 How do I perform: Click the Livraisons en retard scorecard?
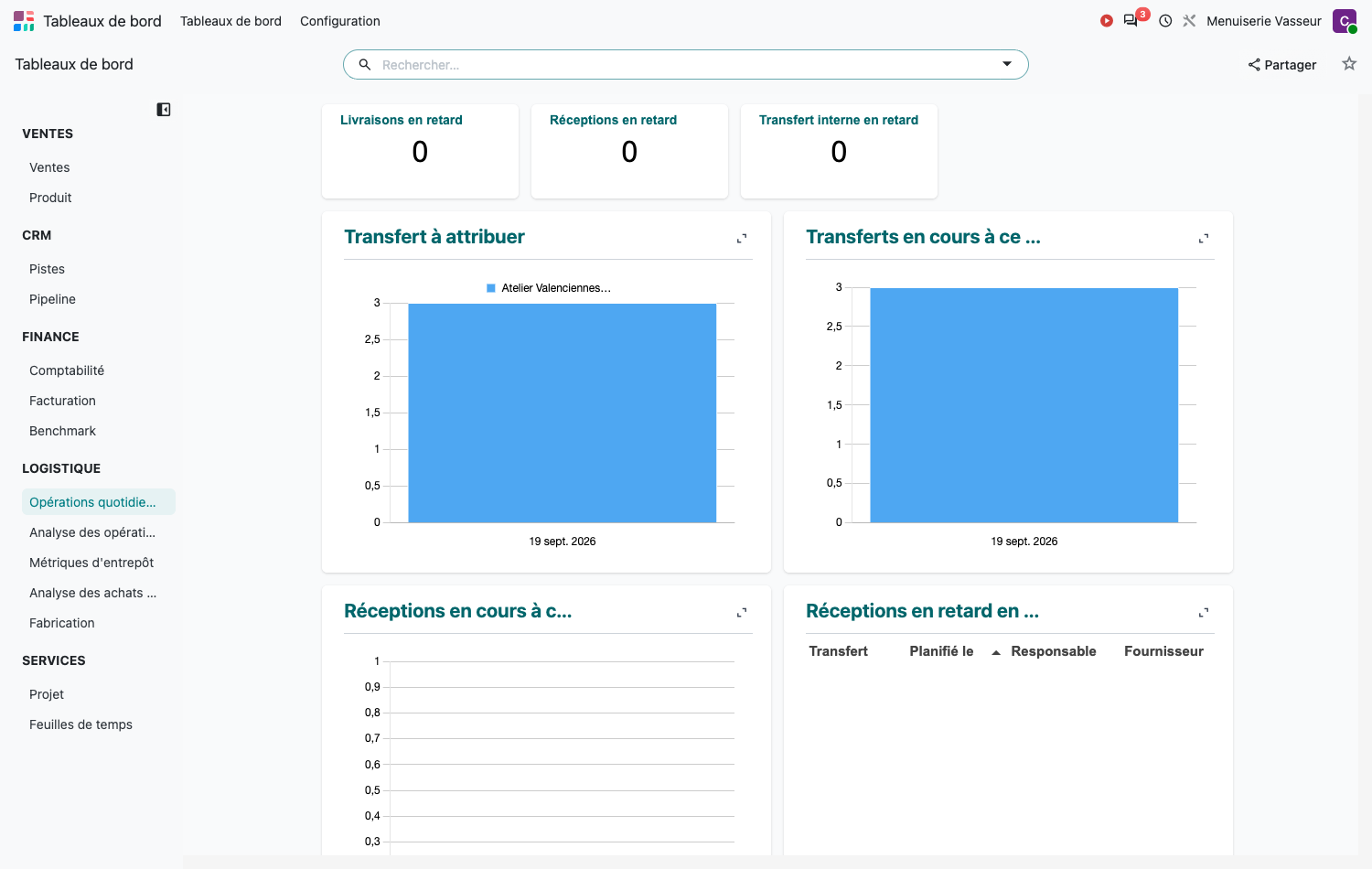click(420, 151)
